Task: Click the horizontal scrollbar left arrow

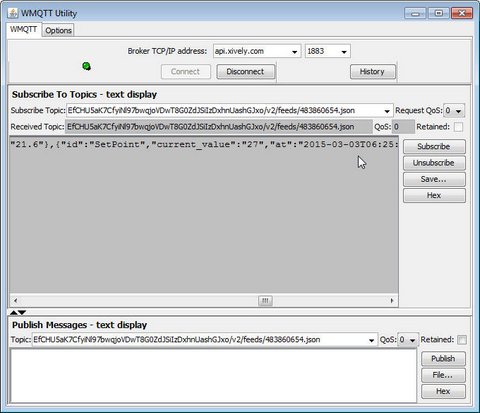Action: (x=15, y=301)
